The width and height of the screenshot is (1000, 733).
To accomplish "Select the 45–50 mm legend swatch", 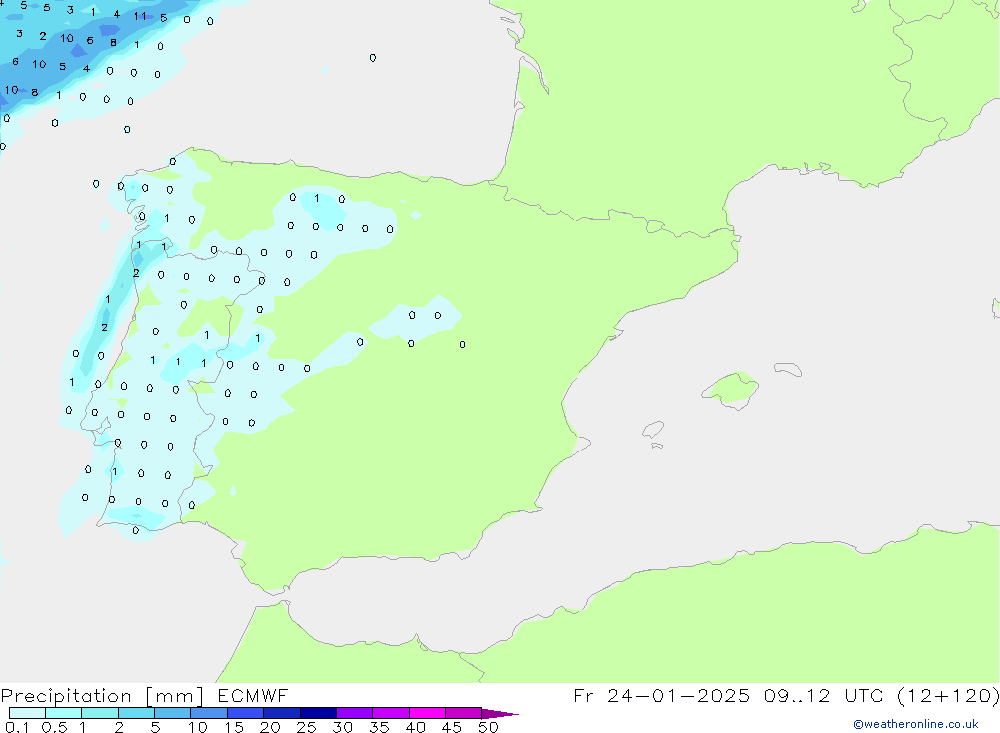I will tap(464, 713).
